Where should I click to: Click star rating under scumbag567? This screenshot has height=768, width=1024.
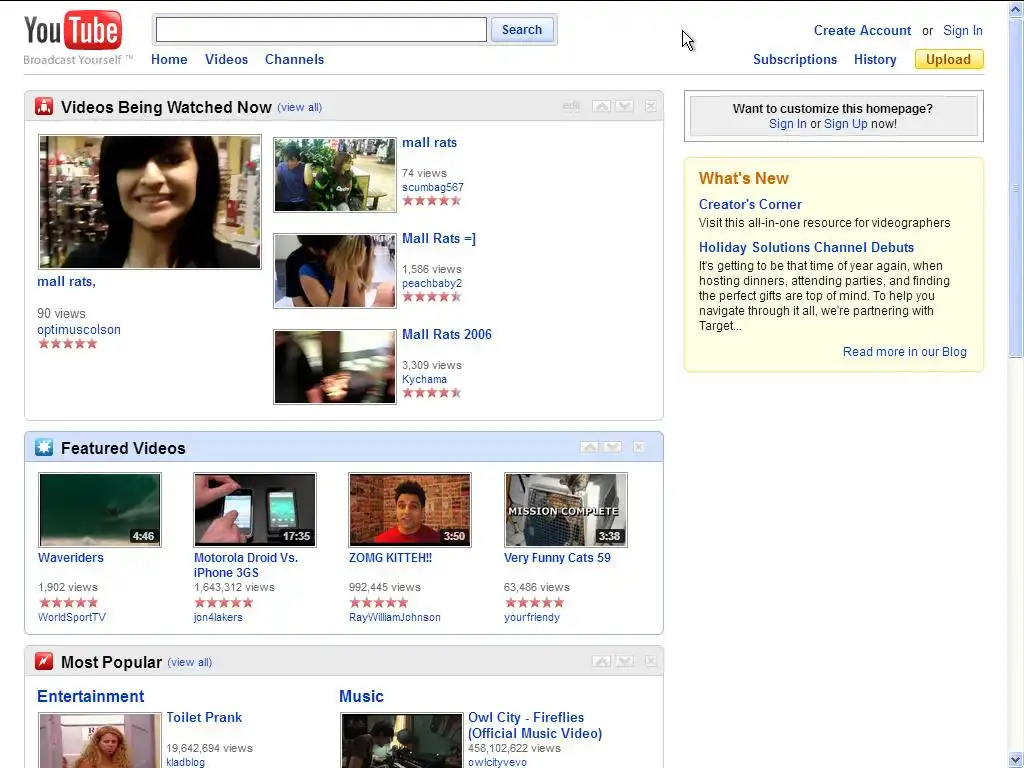(x=432, y=200)
